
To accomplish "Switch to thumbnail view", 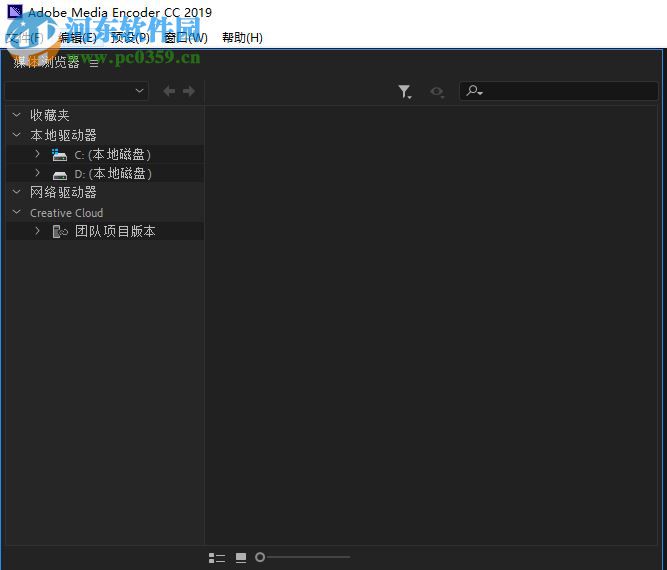I will tap(241, 558).
